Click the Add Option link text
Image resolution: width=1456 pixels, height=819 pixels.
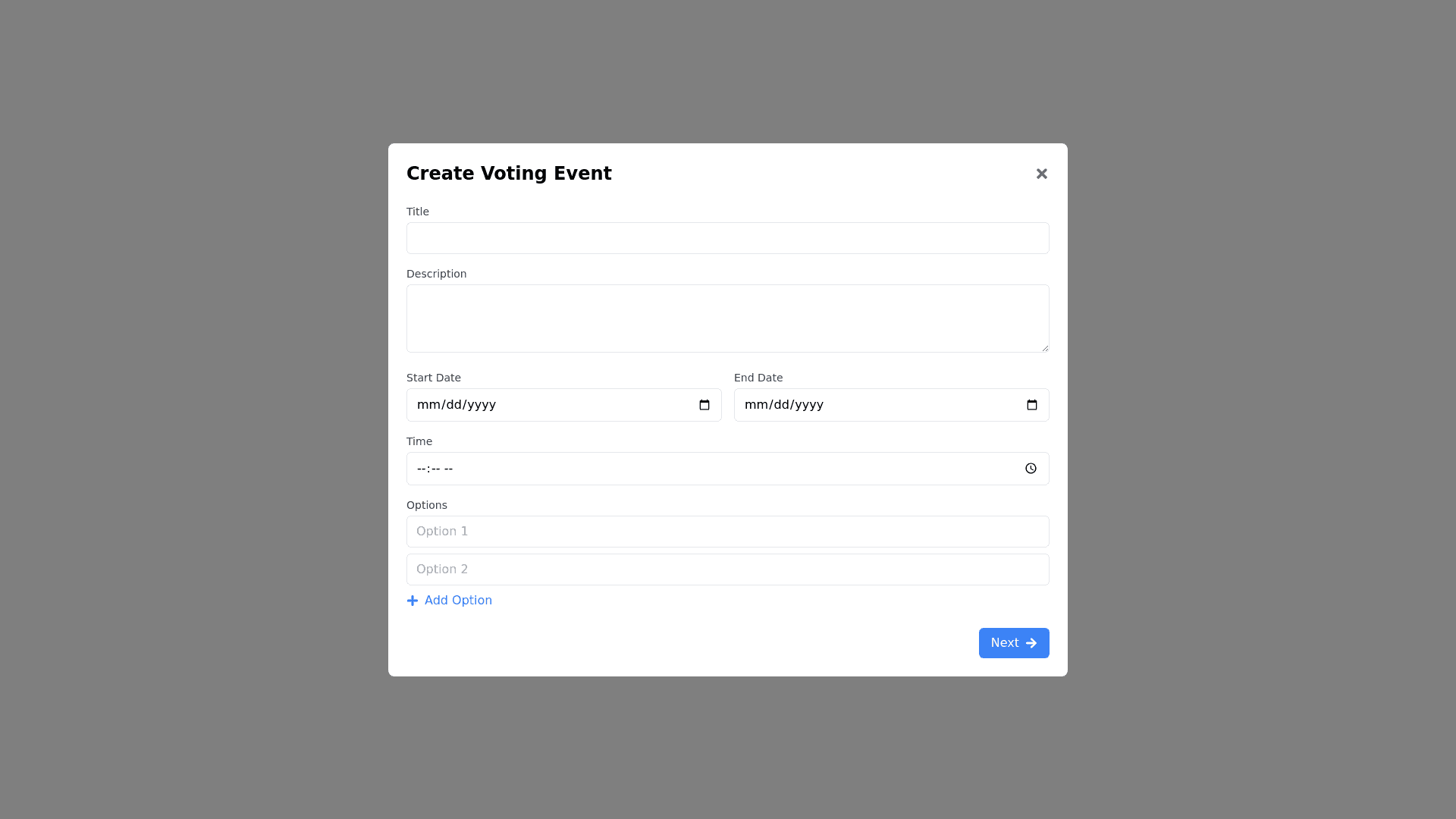click(x=458, y=601)
